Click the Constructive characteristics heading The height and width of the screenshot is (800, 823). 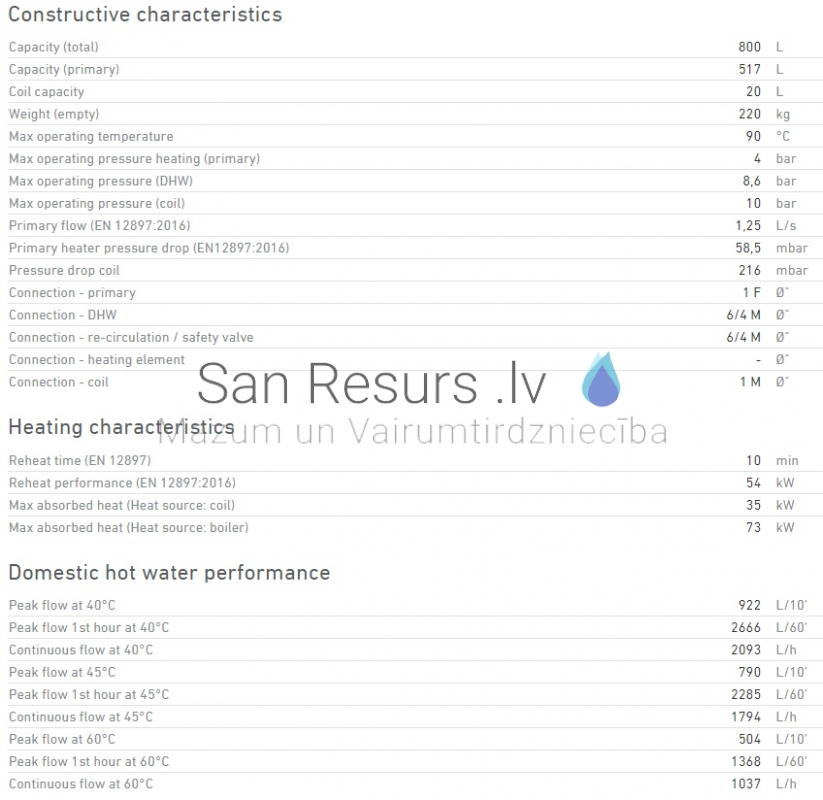coord(145,14)
